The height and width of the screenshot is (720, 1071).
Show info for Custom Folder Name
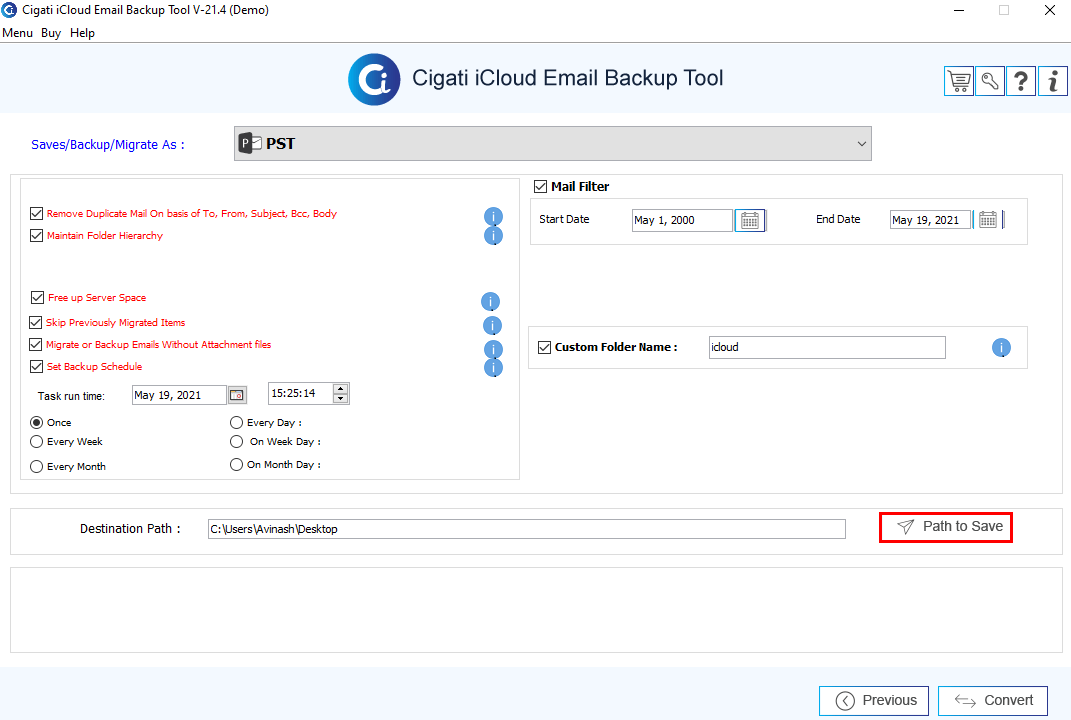tap(1001, 348)
